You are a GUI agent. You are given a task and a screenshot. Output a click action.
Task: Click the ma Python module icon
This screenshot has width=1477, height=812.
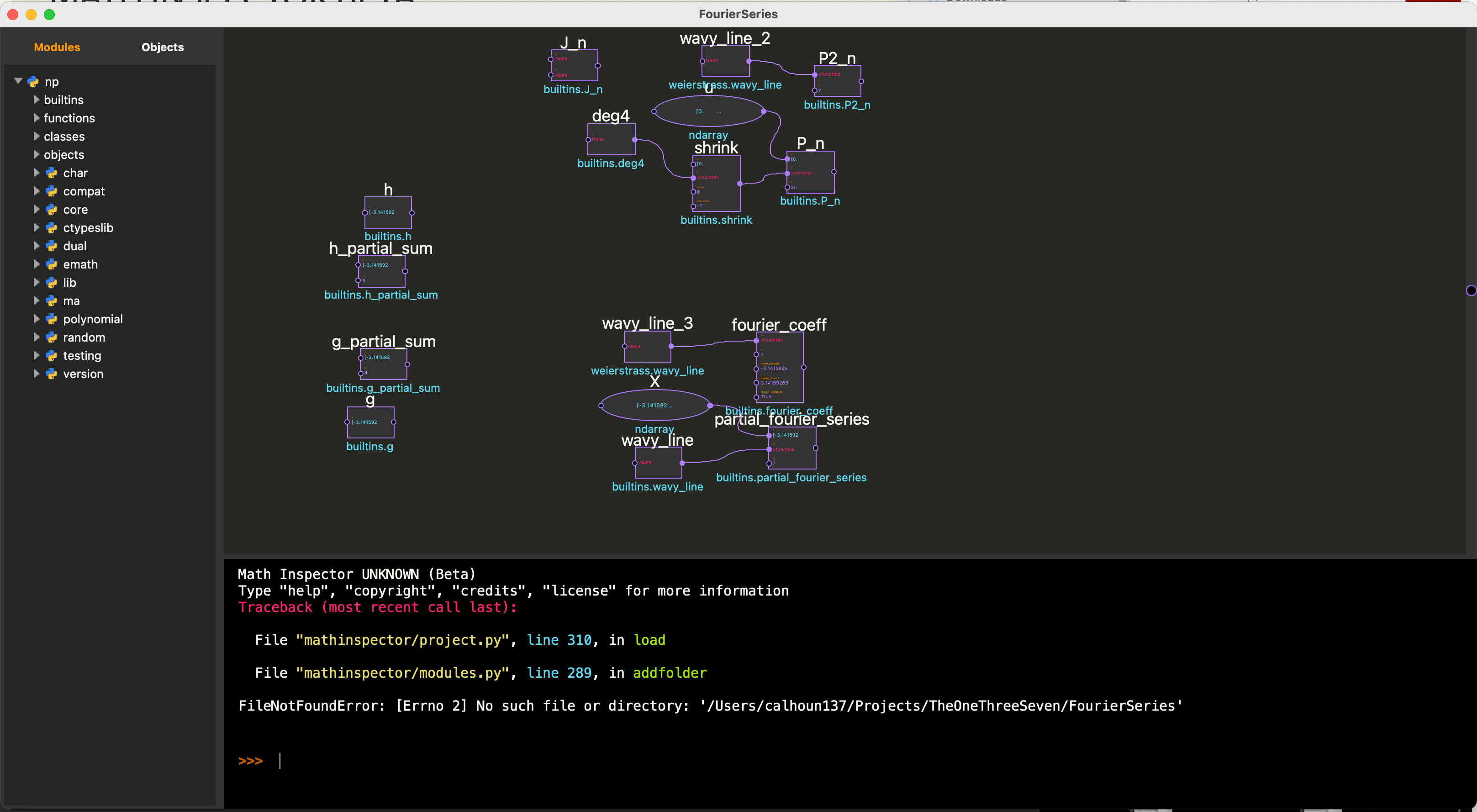coord(52,301)
